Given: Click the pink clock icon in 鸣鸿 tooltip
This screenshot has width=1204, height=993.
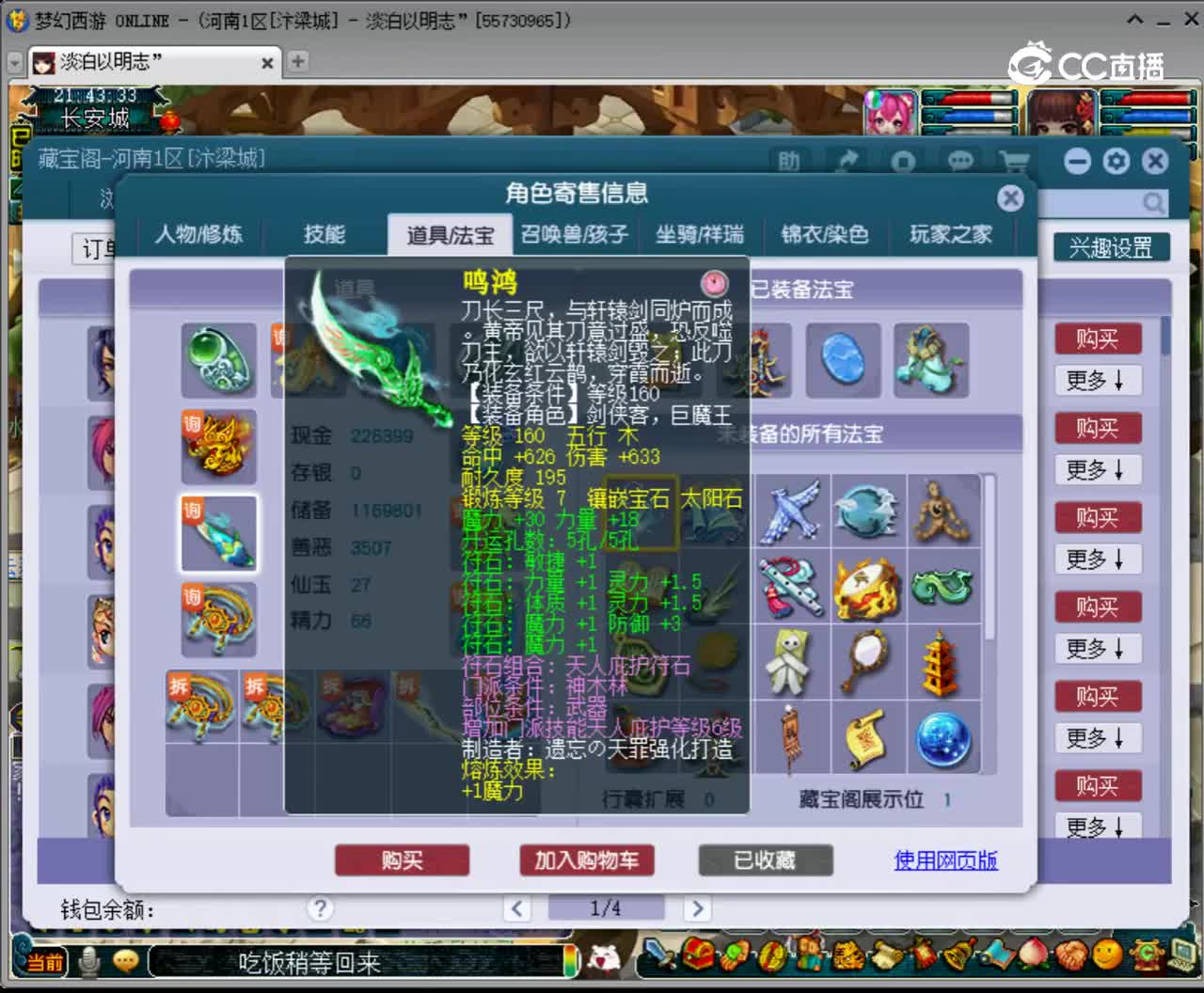Looking at the screenshot, I should [x=715, y=282].
